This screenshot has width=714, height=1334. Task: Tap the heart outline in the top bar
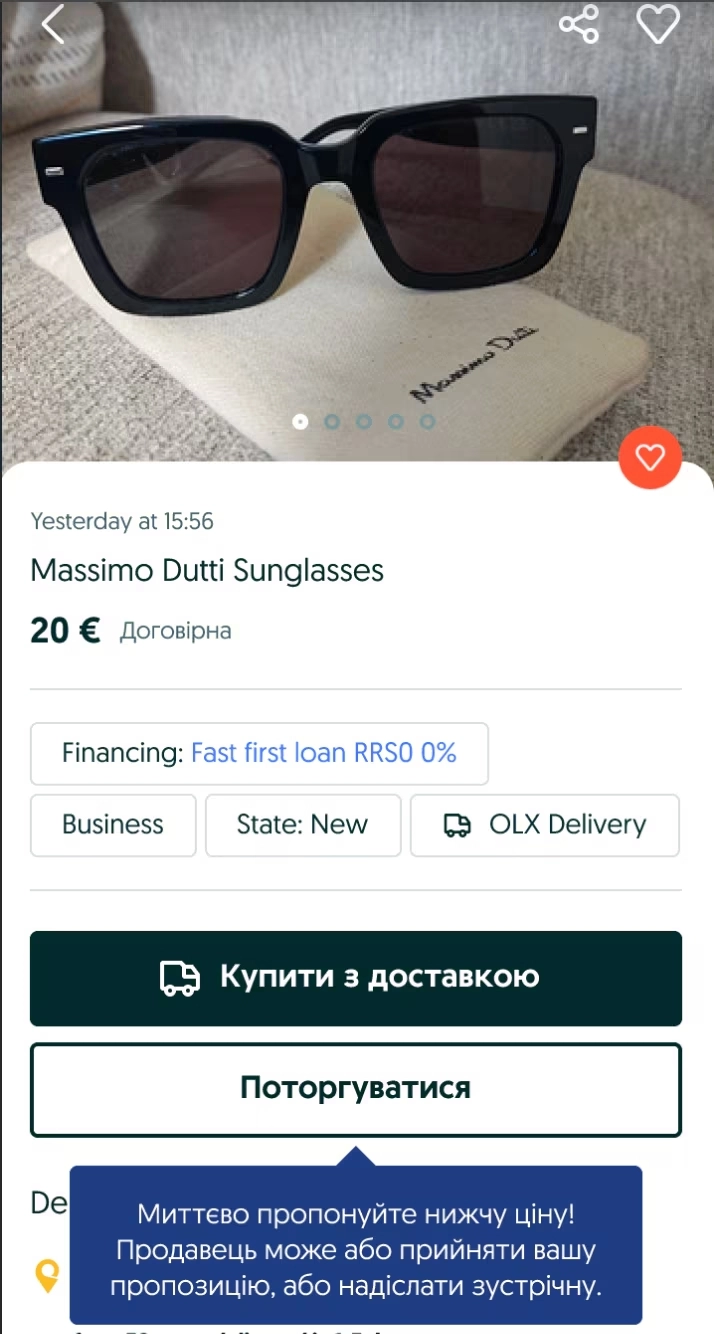(659, 25)
